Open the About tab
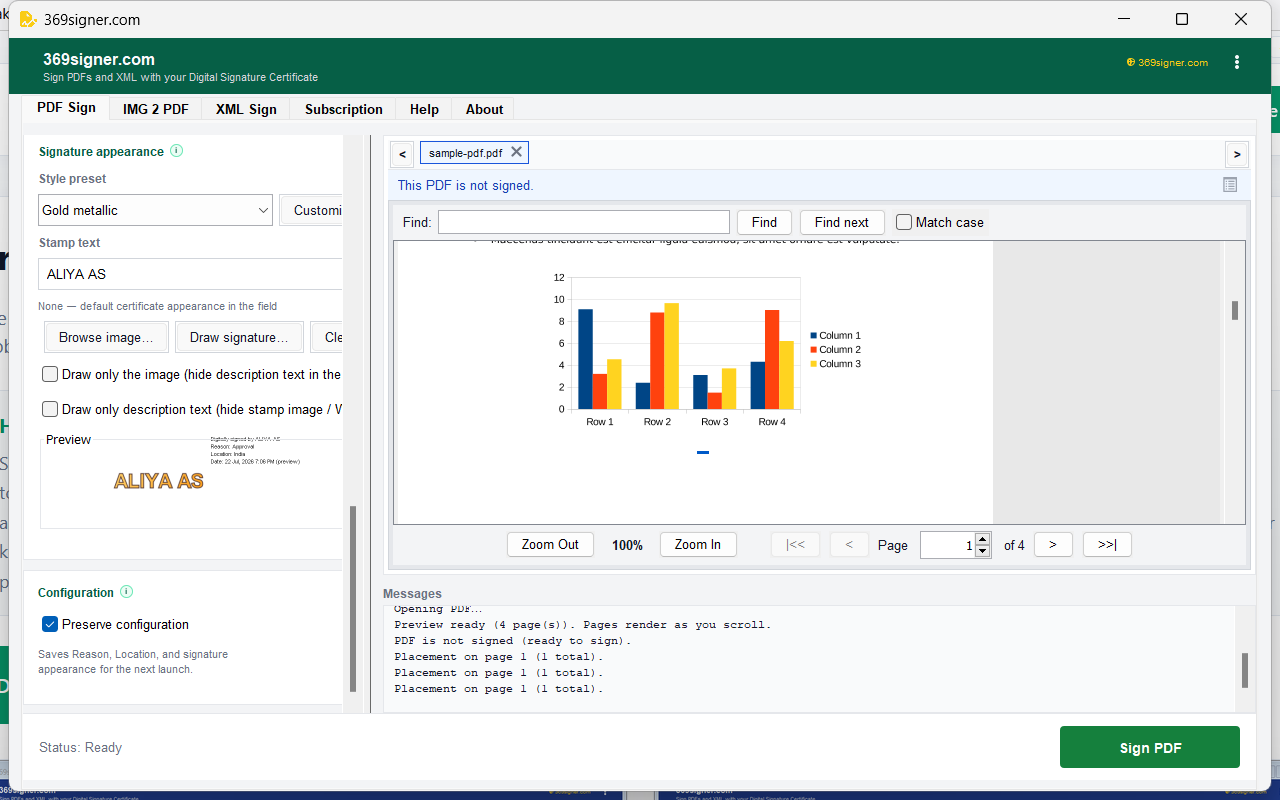The height and width of the screenshot is (800, 1280). 484,109
